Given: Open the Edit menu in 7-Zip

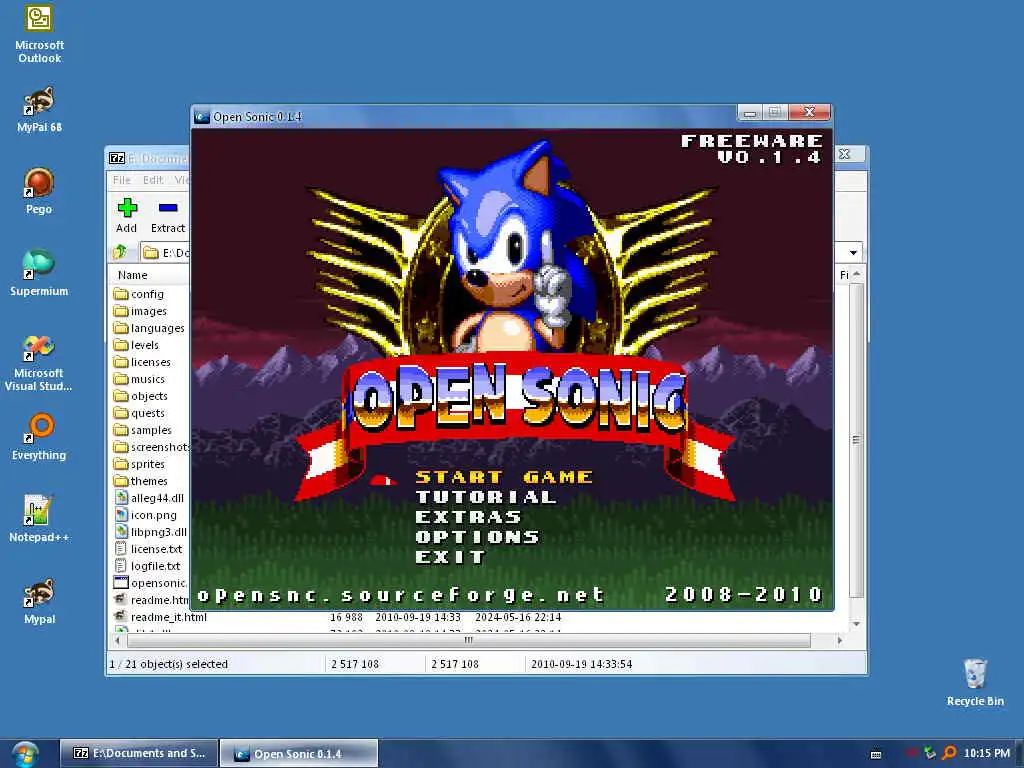Looking at the screenshot, I should tap(153, 180).
